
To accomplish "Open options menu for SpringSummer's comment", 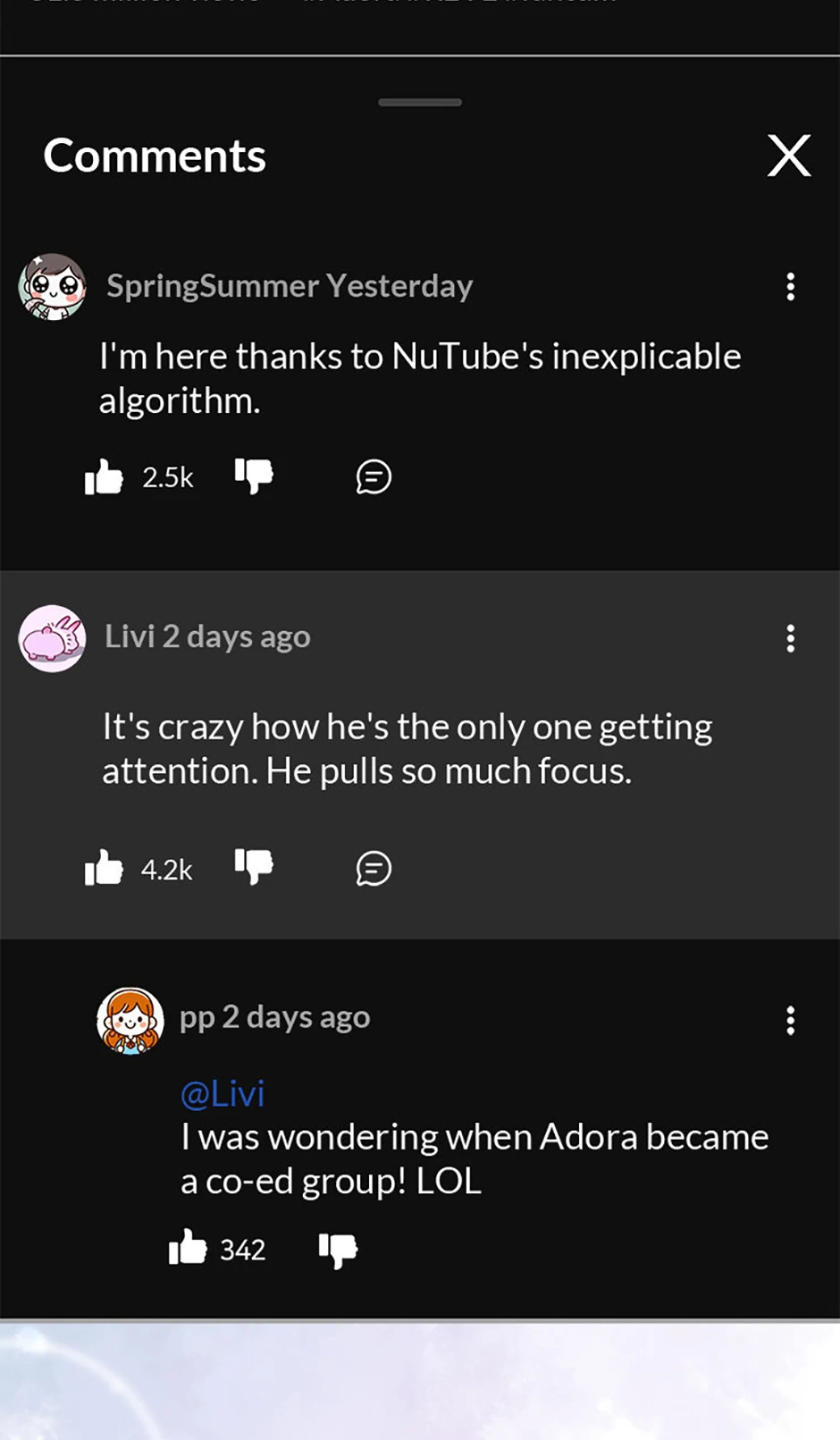I will (790, 287).
